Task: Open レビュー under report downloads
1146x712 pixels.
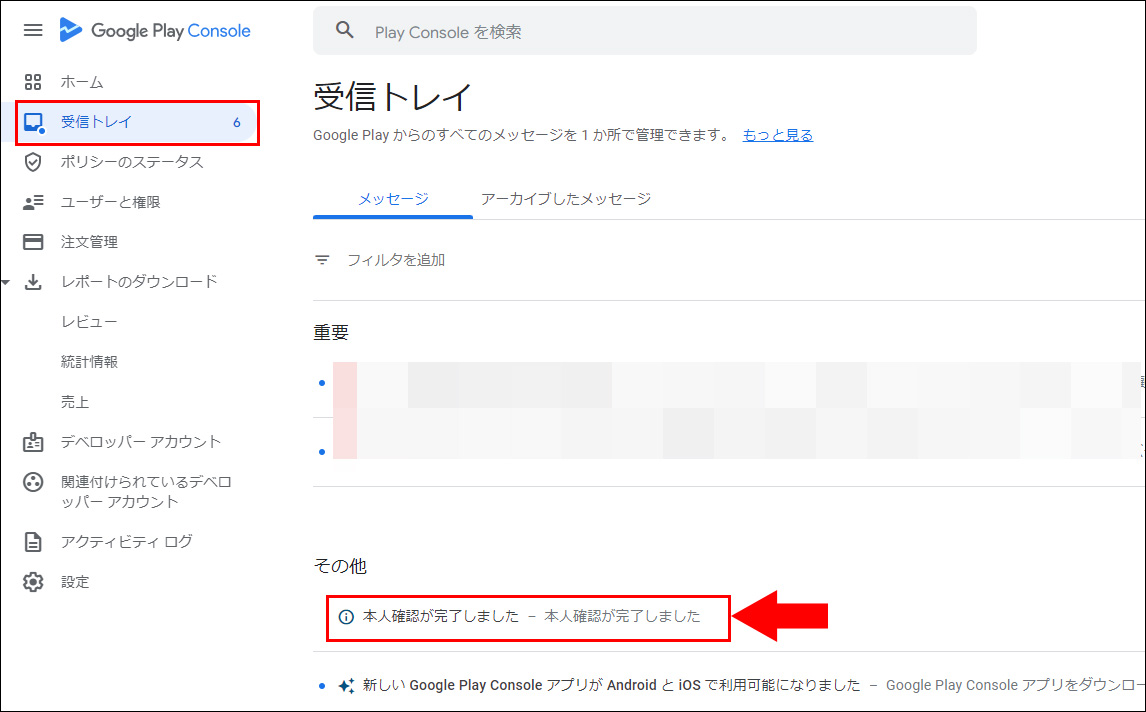Action: [x=89, y=322]
